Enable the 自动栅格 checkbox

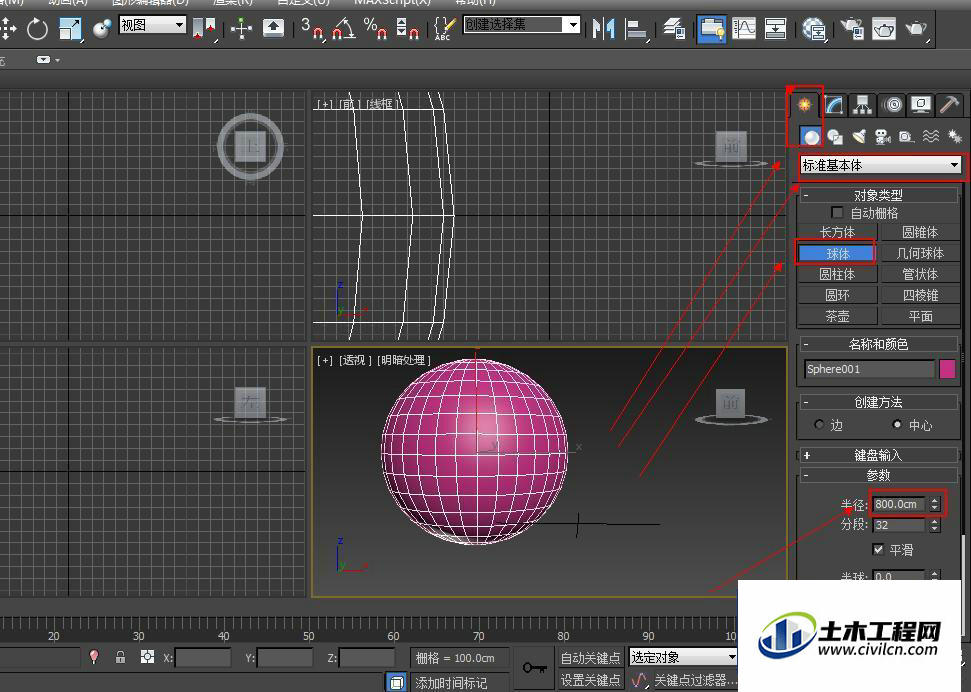point(837,212)
